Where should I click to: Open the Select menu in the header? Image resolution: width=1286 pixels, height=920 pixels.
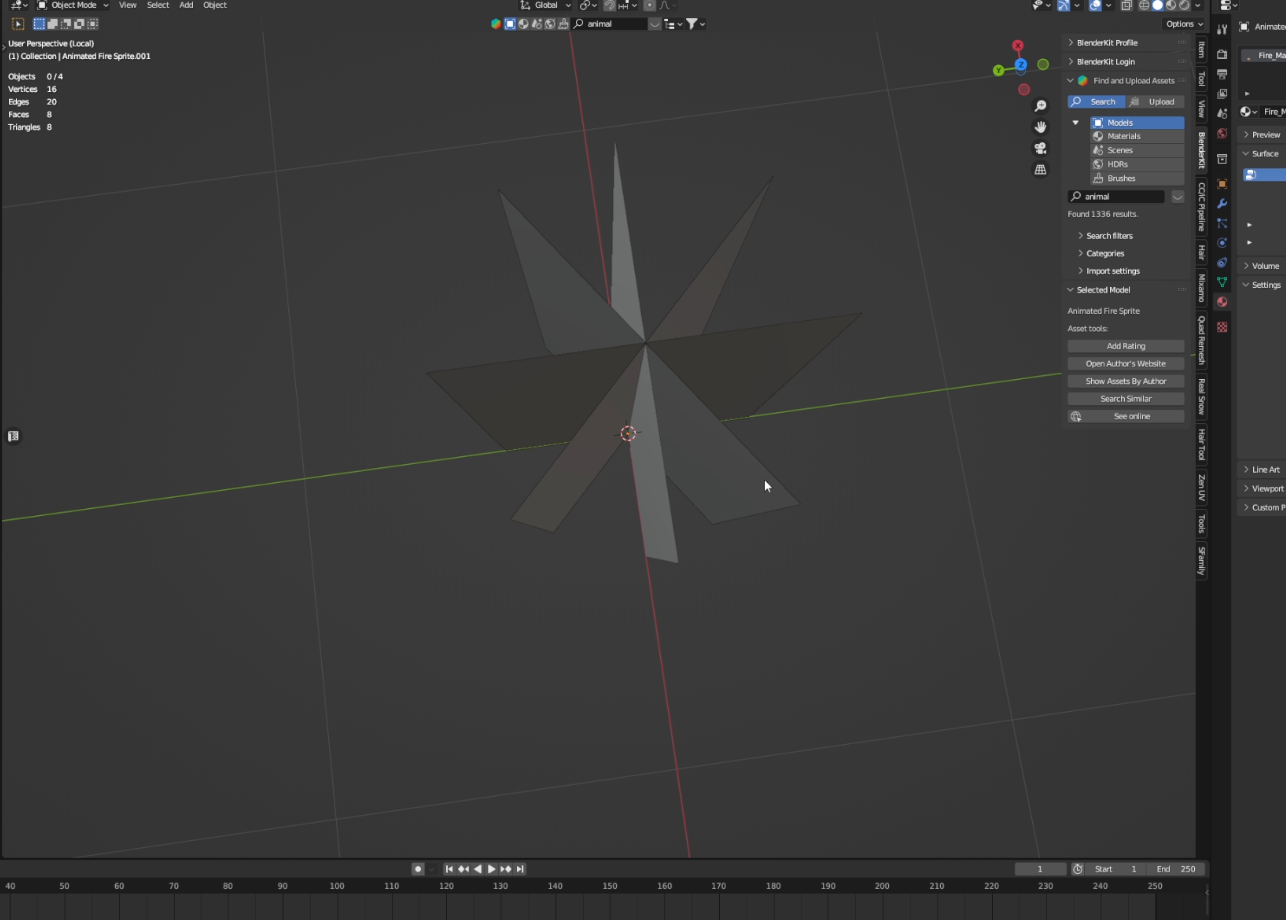pyautogui.click(x=158, y=5)
